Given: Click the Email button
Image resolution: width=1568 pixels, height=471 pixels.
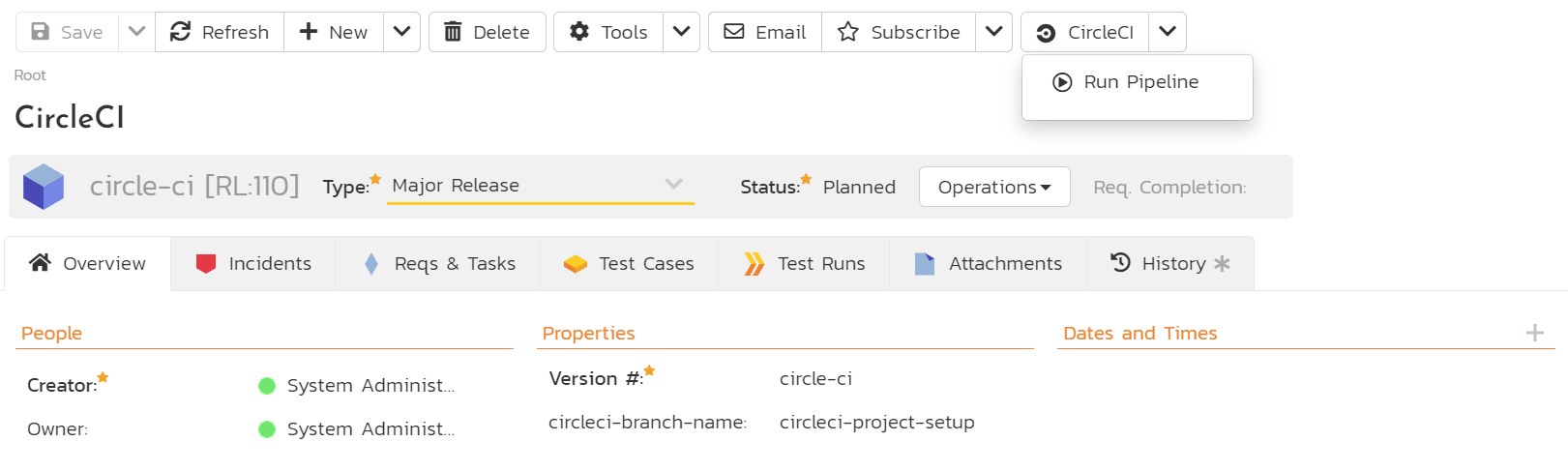Looking at the screenshot, I should 765,32.
